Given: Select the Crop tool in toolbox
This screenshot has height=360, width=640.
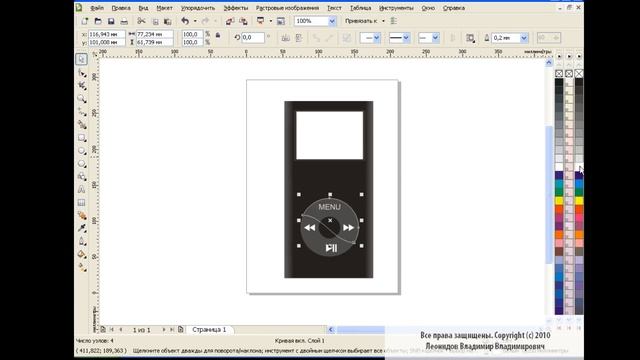Looking at the screenshot, I should [82, 86].
